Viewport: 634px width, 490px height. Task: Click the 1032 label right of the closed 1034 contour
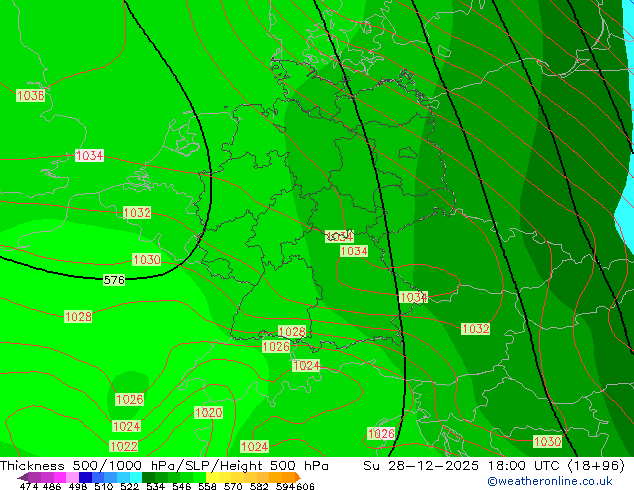476,328
